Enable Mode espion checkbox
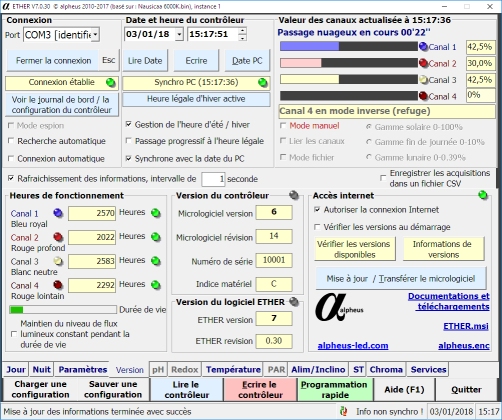Image resolution: width=502 pixels, height=420 pixels. tap(11, 125)
